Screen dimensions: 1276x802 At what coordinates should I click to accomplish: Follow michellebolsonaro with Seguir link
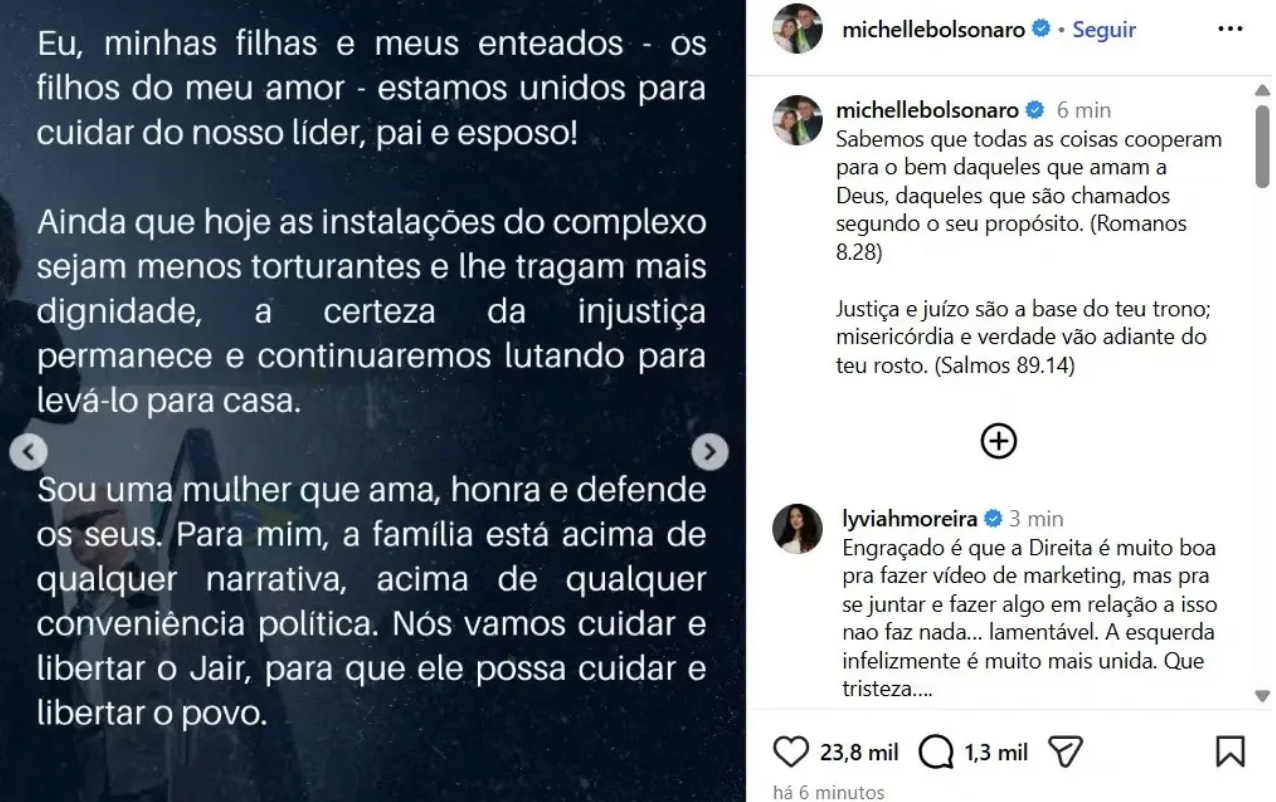[1104, 30]
